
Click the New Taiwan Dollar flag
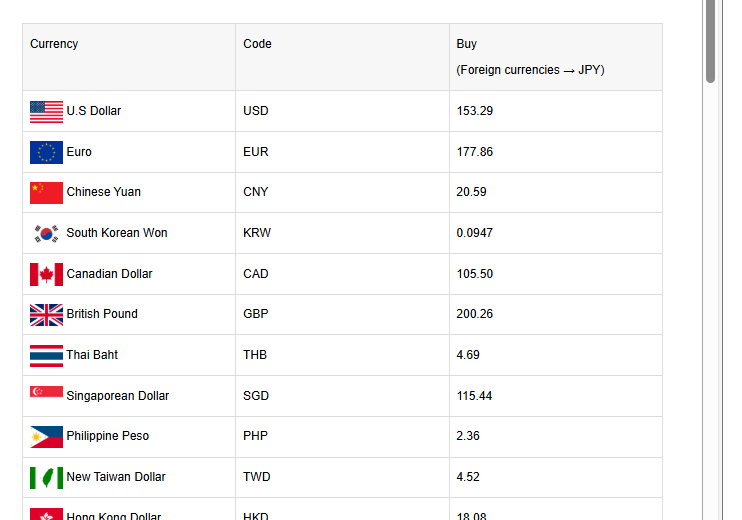(46, 477)
